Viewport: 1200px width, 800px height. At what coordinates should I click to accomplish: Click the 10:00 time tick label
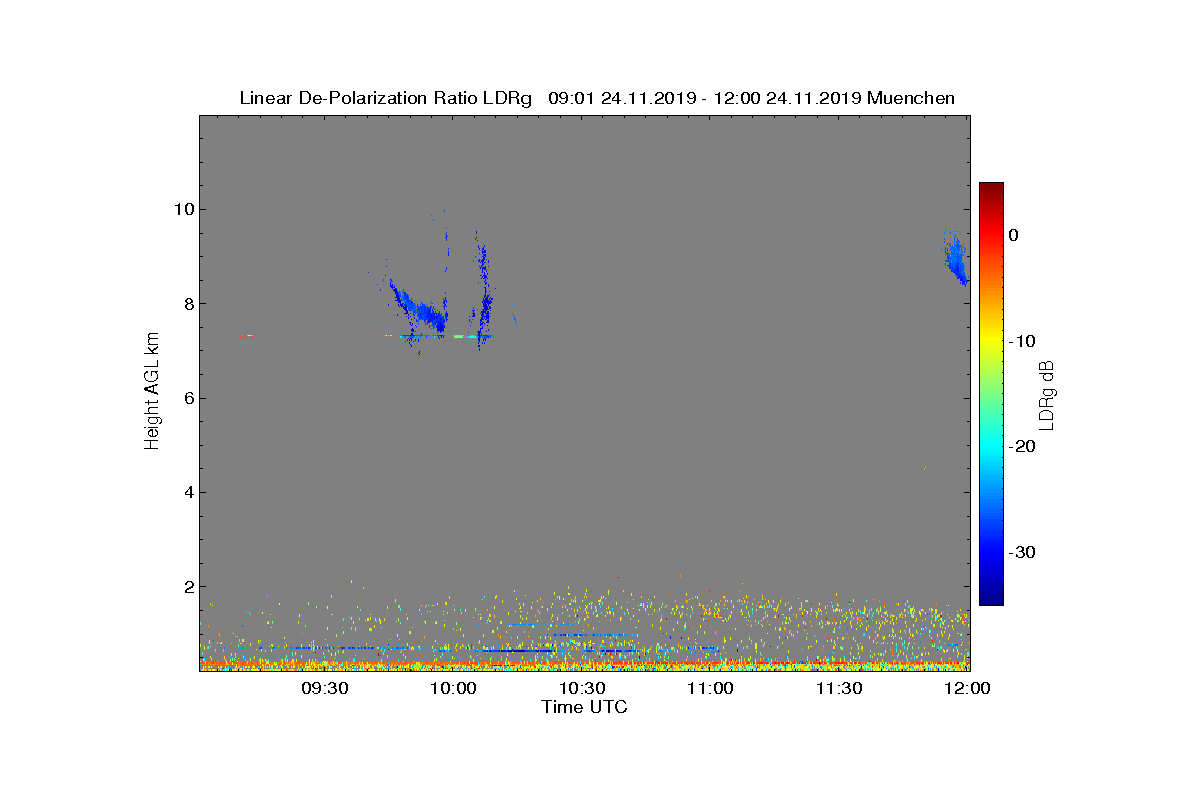(x=454, y=688)
